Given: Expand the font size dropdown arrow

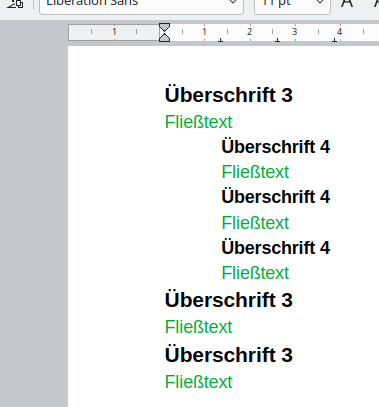Looking at the screenshot, I should [x=320, y=3].
